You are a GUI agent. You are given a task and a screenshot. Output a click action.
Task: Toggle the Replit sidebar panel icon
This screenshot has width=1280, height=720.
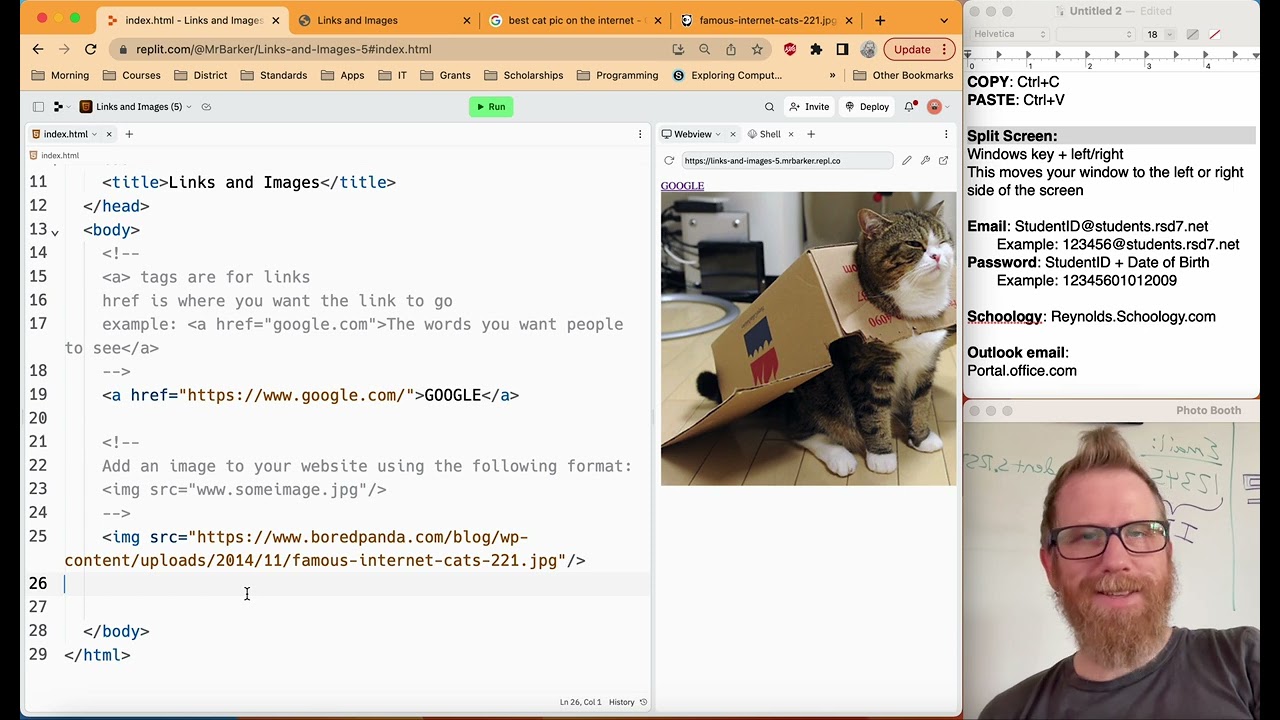(x=38, y=107)
